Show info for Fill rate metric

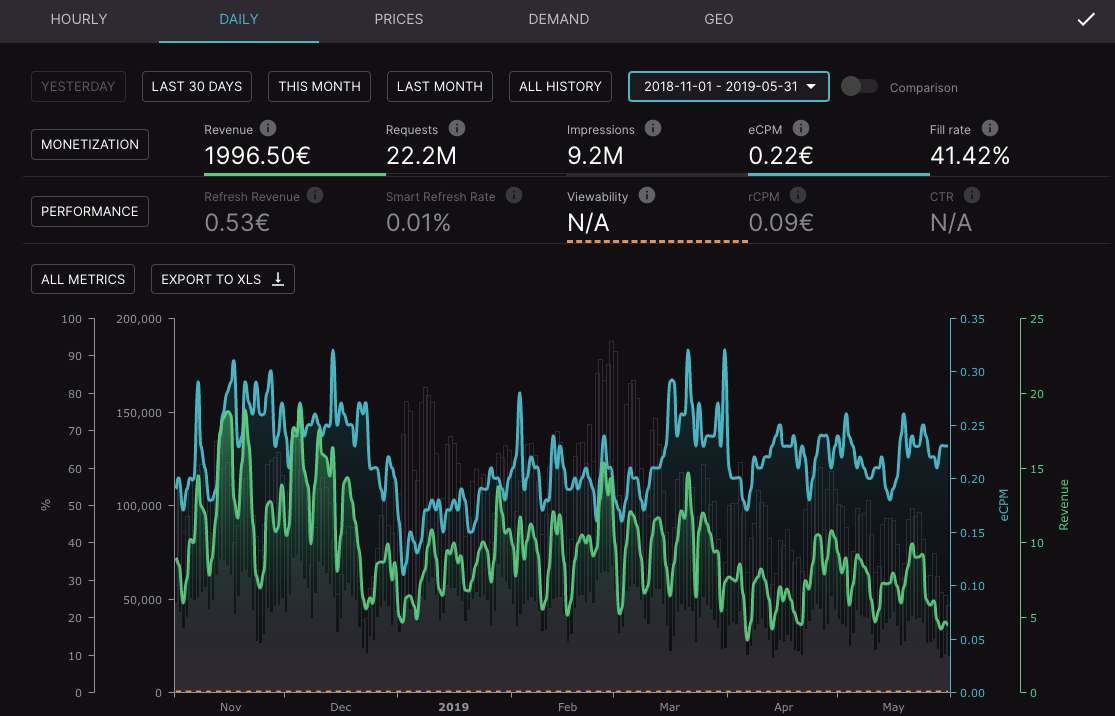(x=990, y=129)
